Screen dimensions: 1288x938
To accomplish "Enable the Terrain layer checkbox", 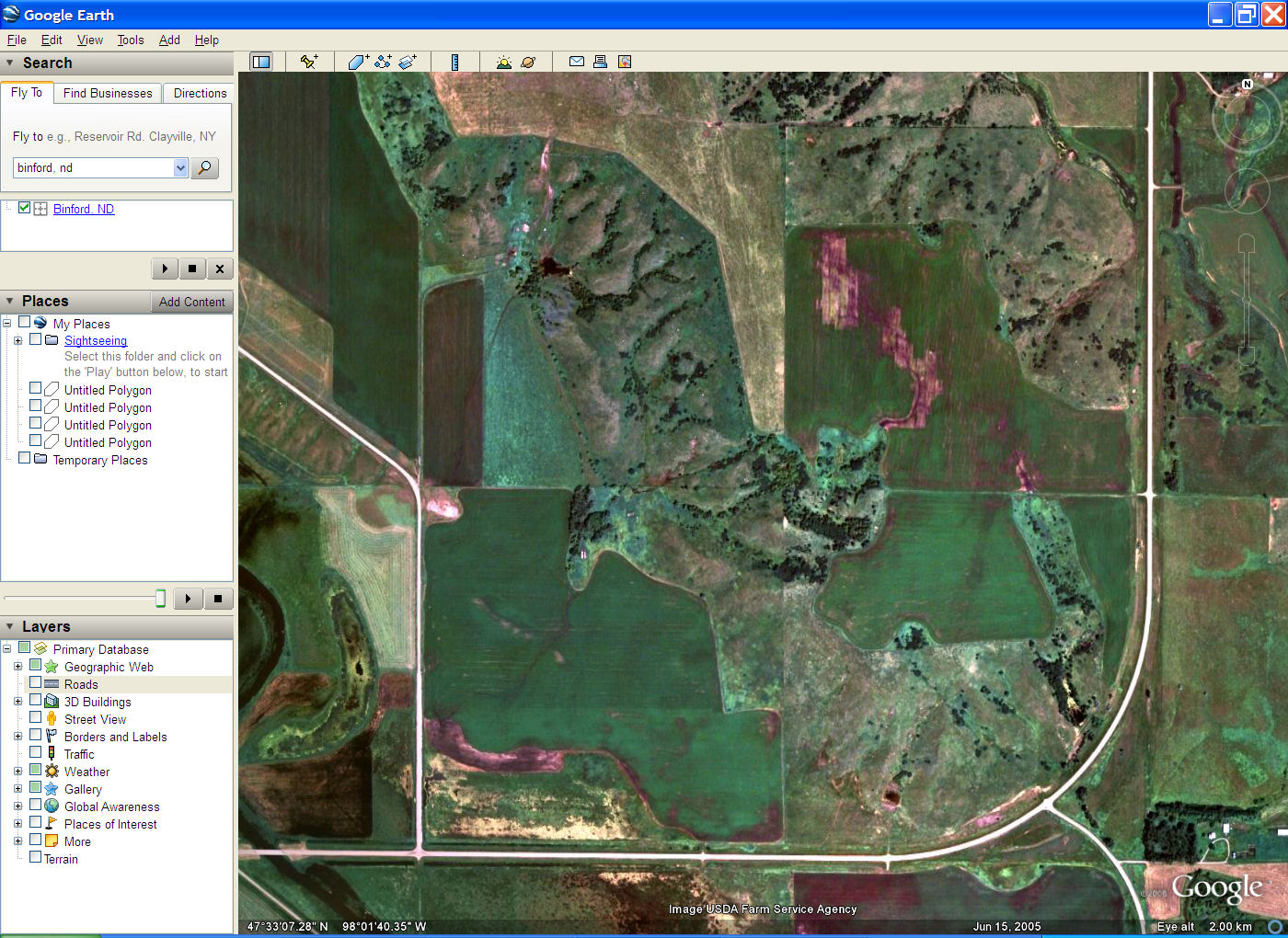I will [35, 858].
